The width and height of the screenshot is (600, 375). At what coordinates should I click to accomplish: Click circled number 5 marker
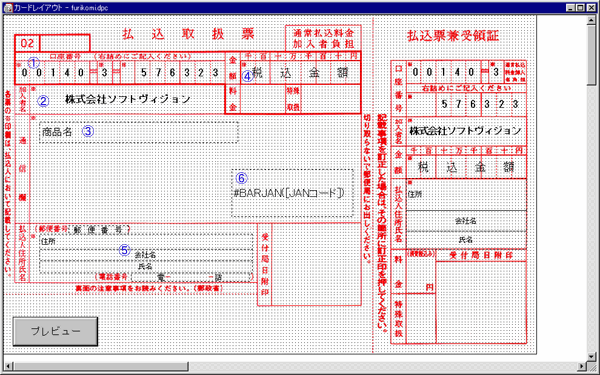coord(125,250)
